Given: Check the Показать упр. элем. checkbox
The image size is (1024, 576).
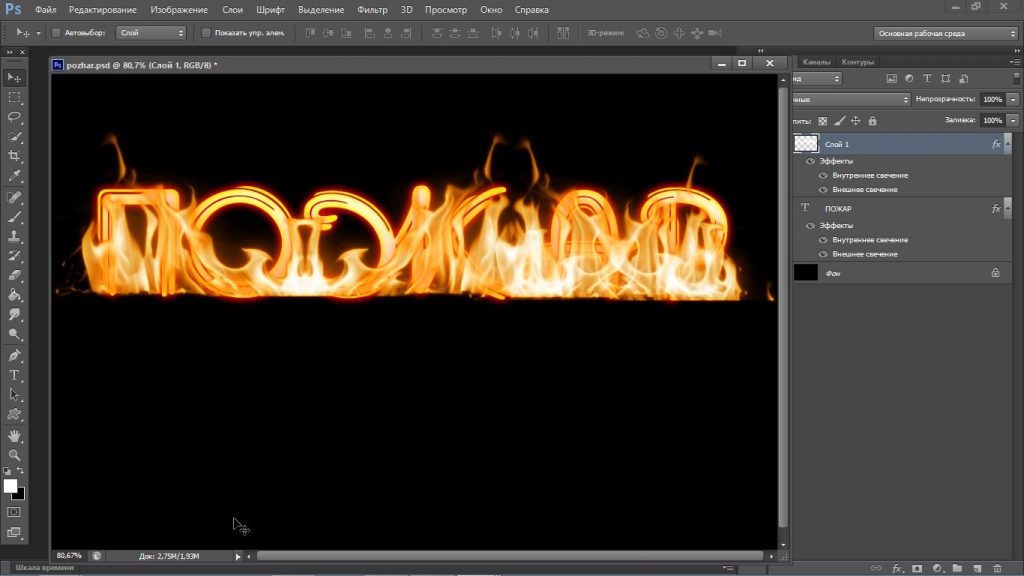Looking at the screenshot, I should pyautogui.click(x=206, y=33).
